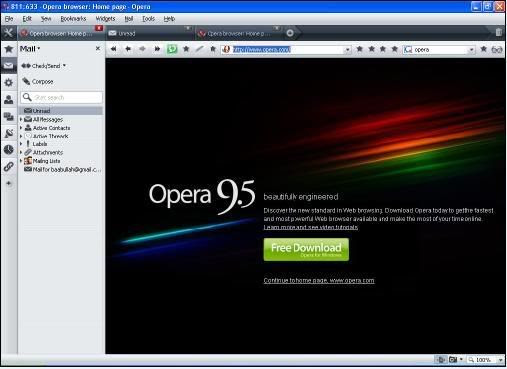This screenshot has width=507, height=369.
Task: Click the URL address field
Action: point(287,50)
